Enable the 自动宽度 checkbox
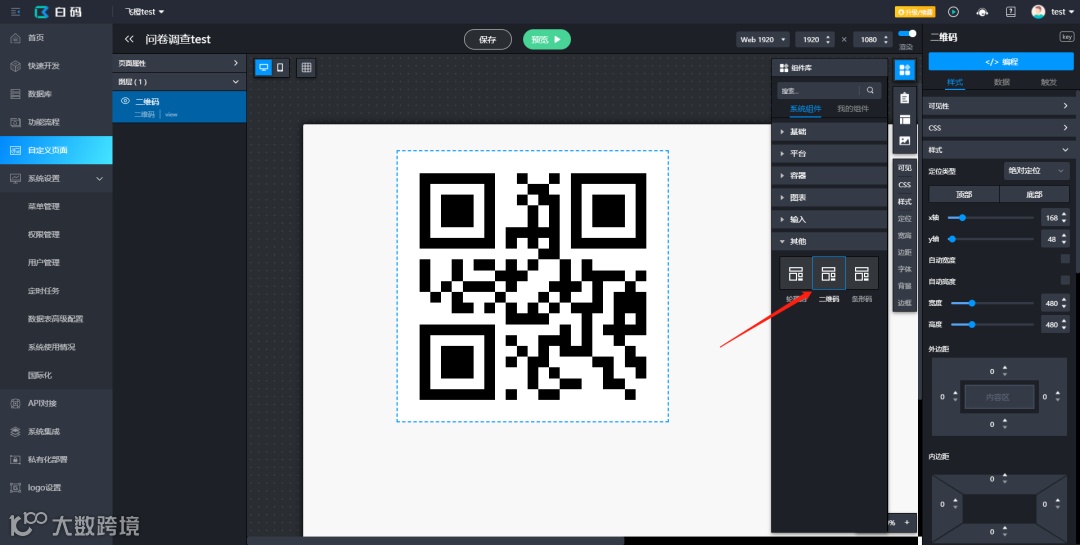The height and width of the screenshot is (545, 1080). 1065,259
